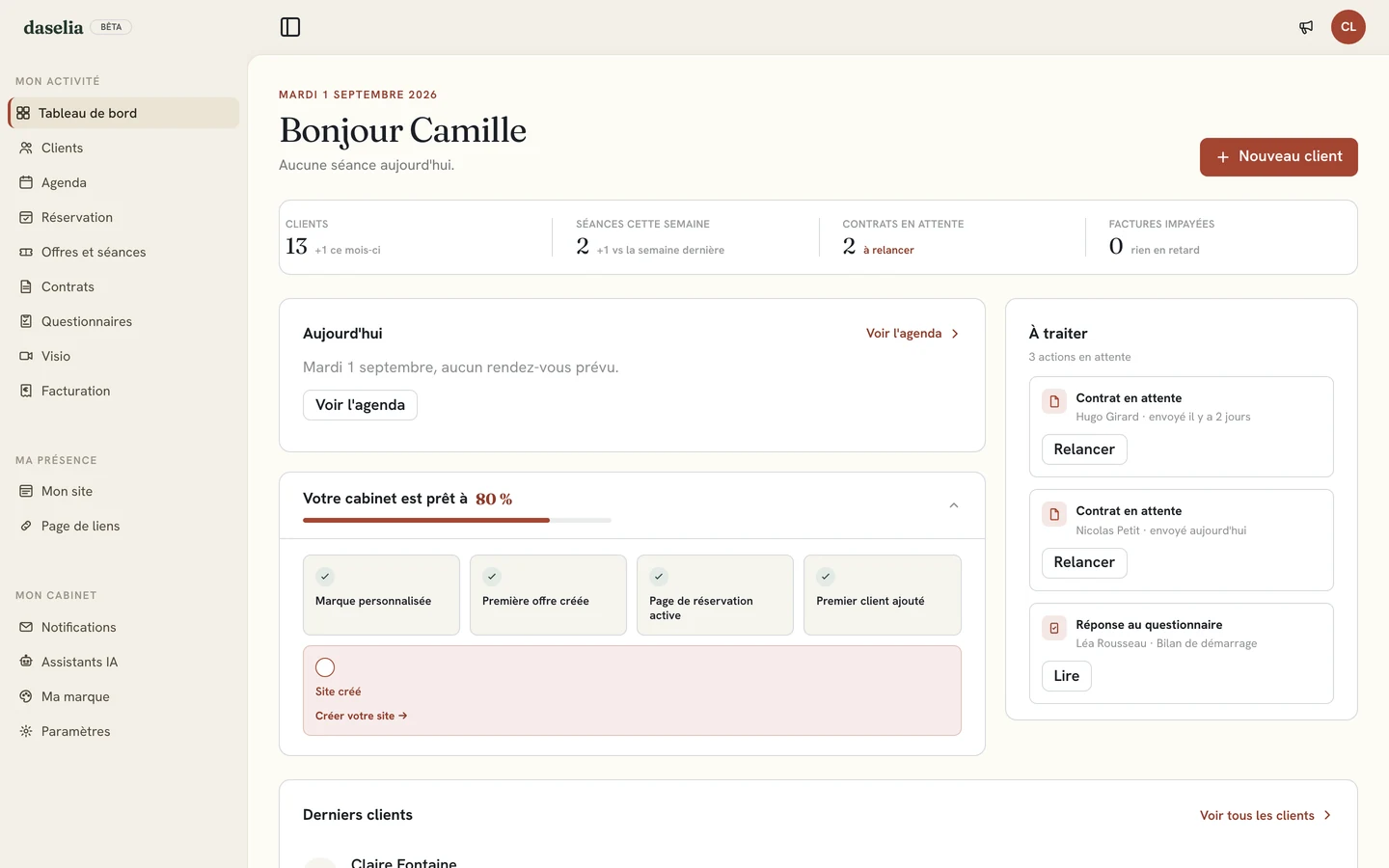Click the Voir l'agenda outlined button
The width and height of the screenshot is (1389, 868).
pyautogui.click(x=360, y=405)
